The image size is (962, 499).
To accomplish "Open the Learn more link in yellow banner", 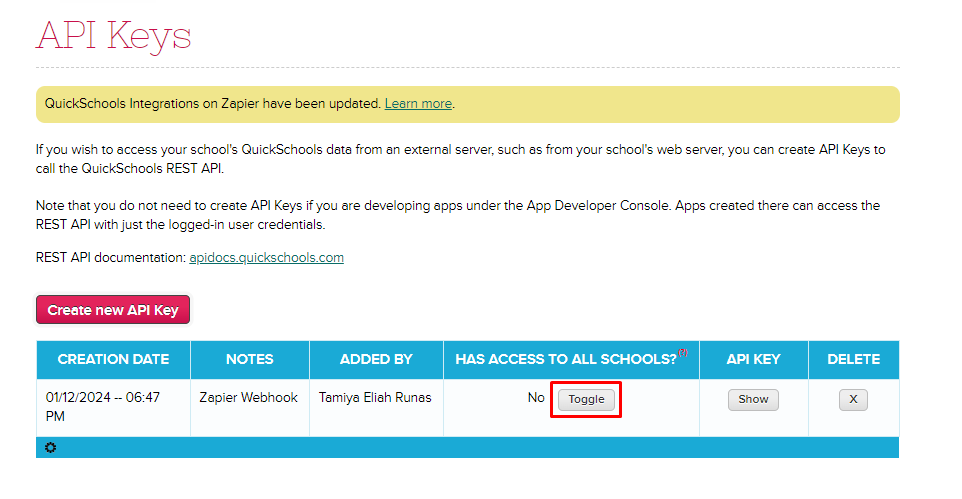I will pyautogui.click(x=418, y=104).
